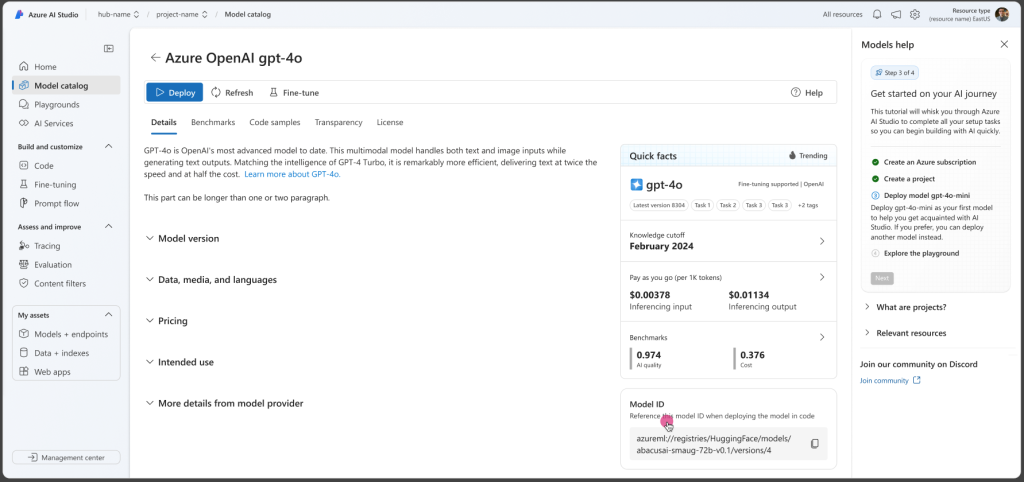Open Fine-tuning in the sidebar
The height and width of the screenshot is (482, 1024).
click(66, 185)
